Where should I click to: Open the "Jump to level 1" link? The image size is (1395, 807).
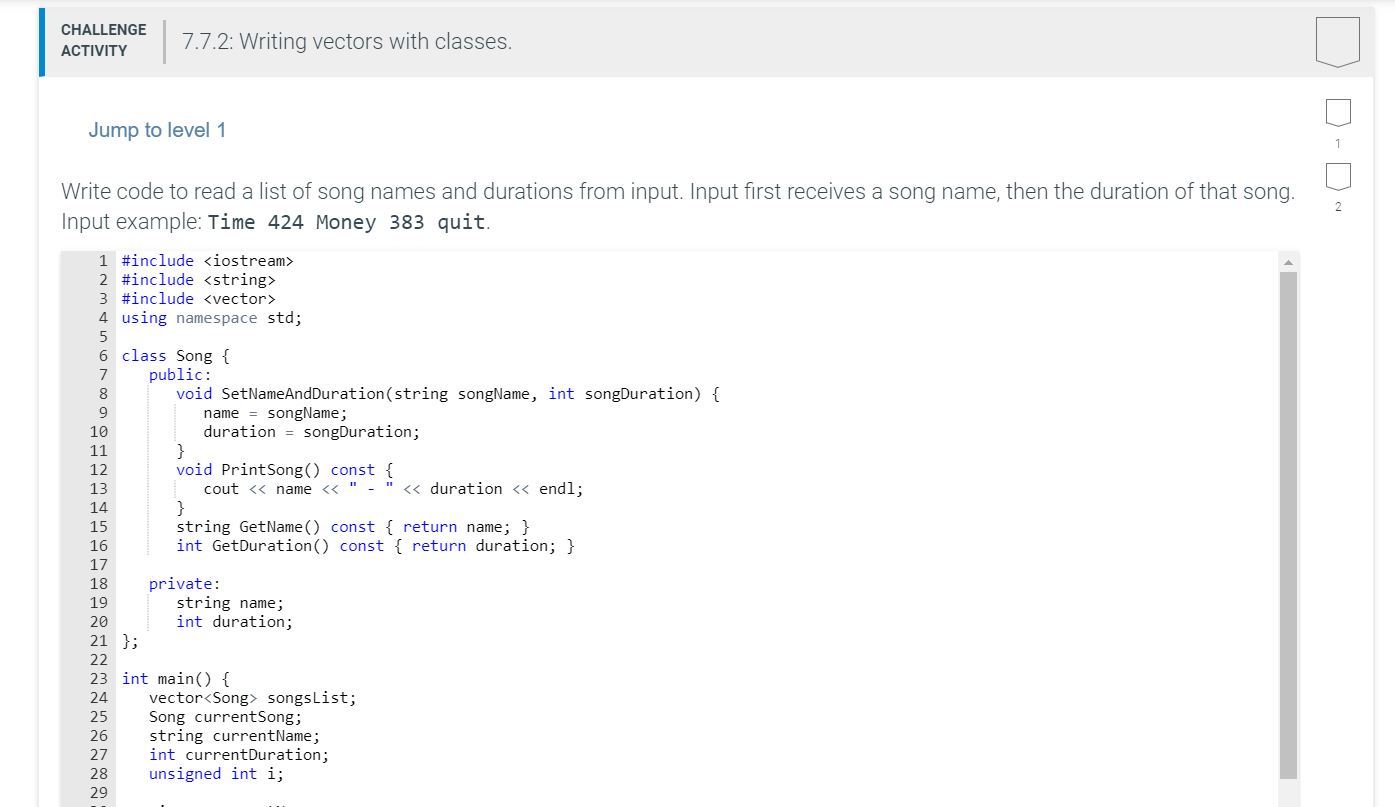(x=157, y=129)
